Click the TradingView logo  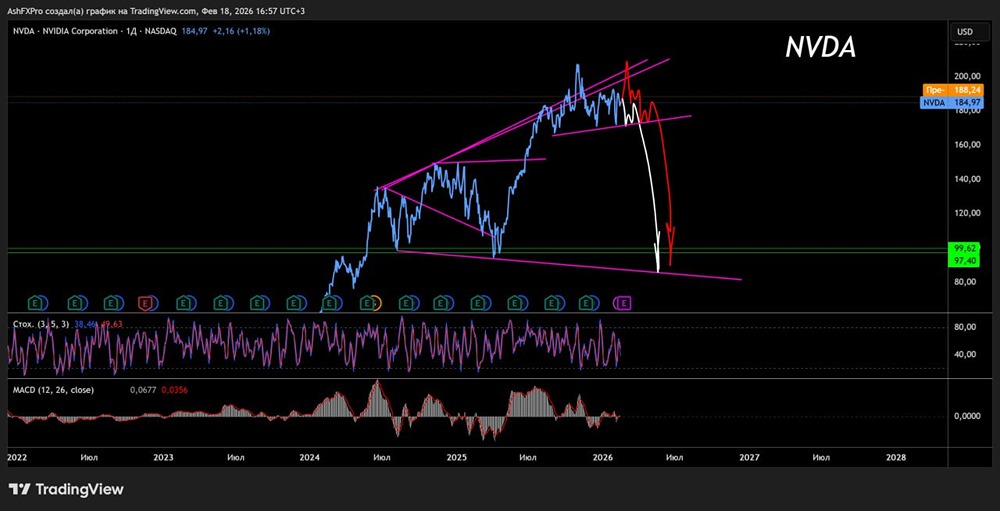[68, 489]
